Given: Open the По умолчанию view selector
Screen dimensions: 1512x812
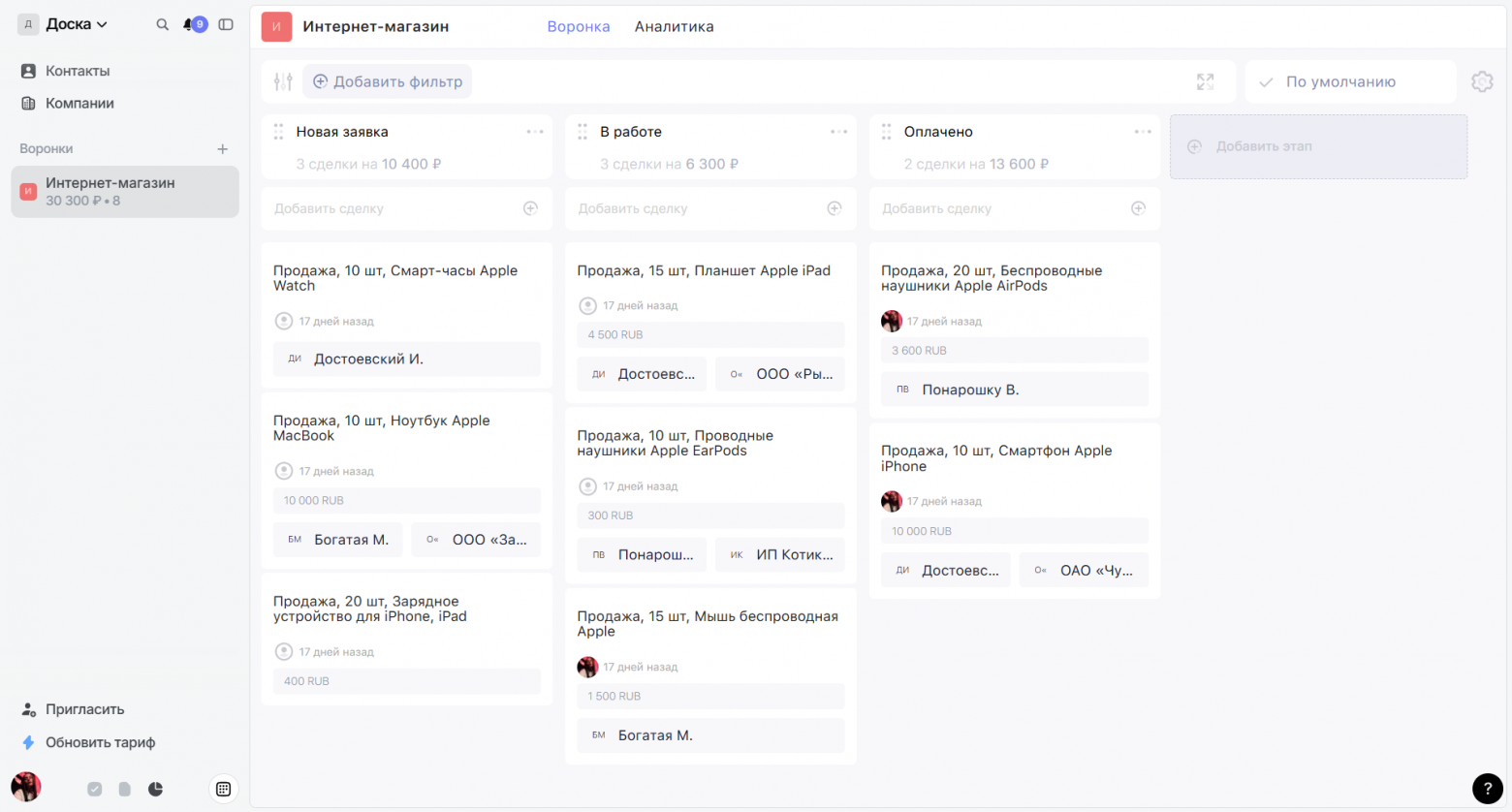Looking at the screenshot, I should click(x=1349, y=81).
